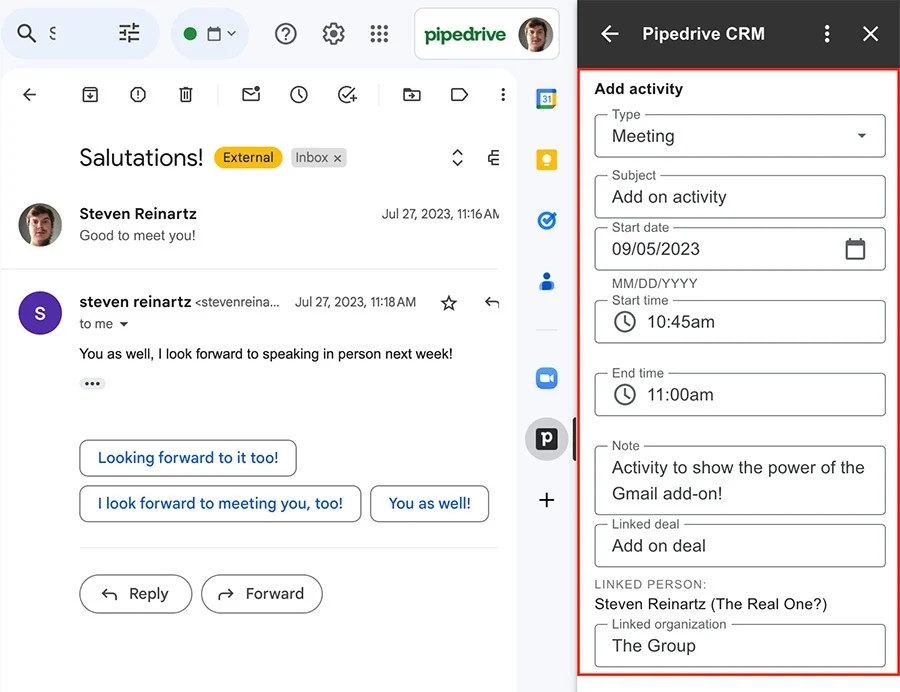Open the Google Contacts side panel
The width and height of the screenshot is (900, 692).
click(x=546, y=281)
